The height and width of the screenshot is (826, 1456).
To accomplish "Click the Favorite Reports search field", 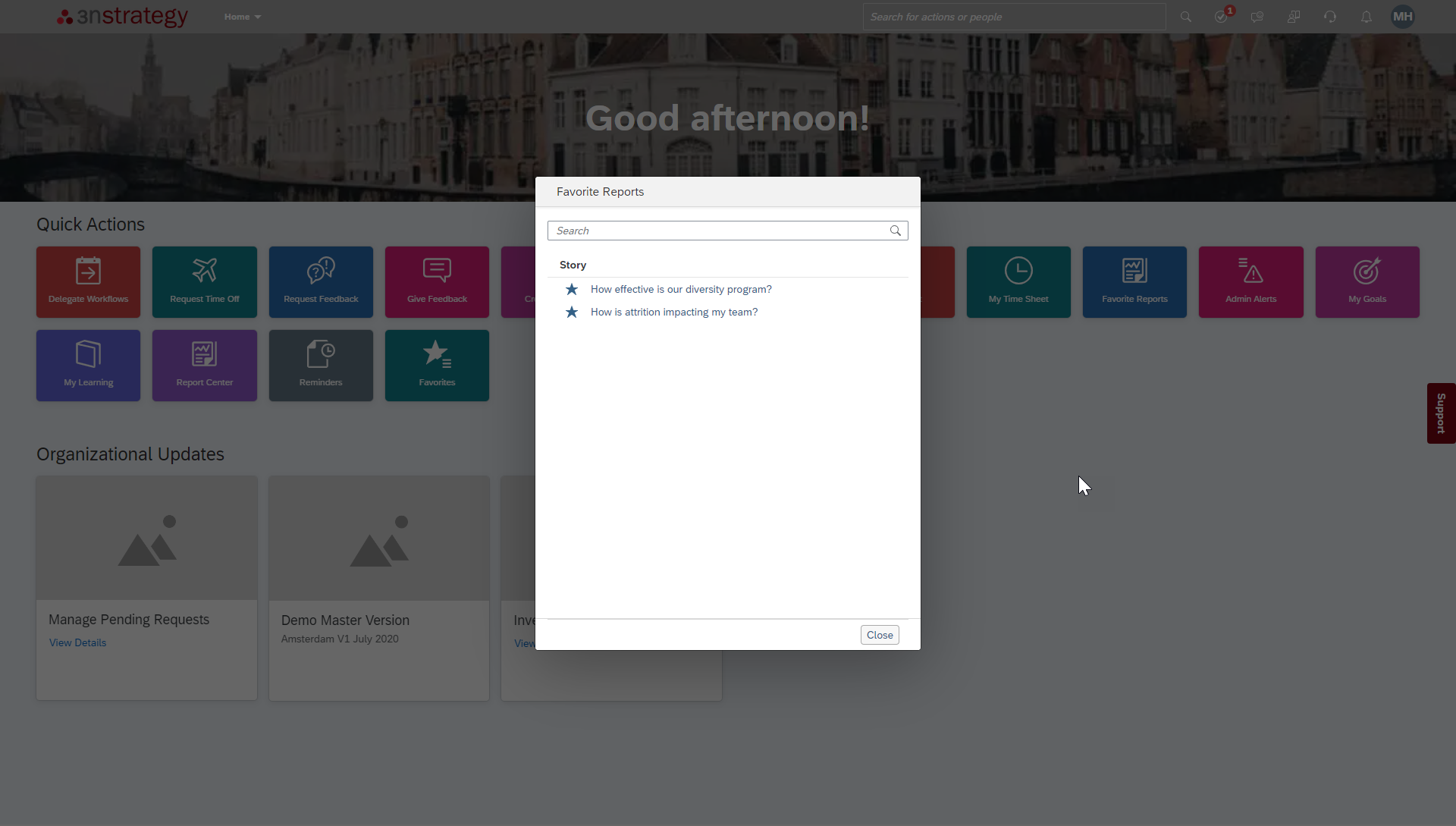I will (717, 231).
